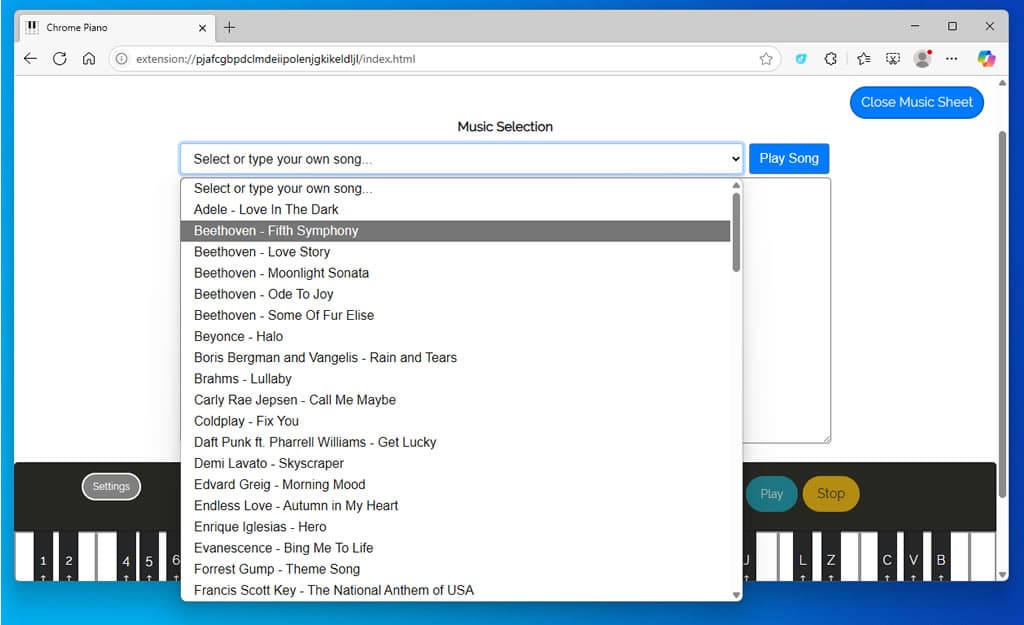1024x625 pixels.
Task: Click the black piano key labeled L
Action: 803,556
